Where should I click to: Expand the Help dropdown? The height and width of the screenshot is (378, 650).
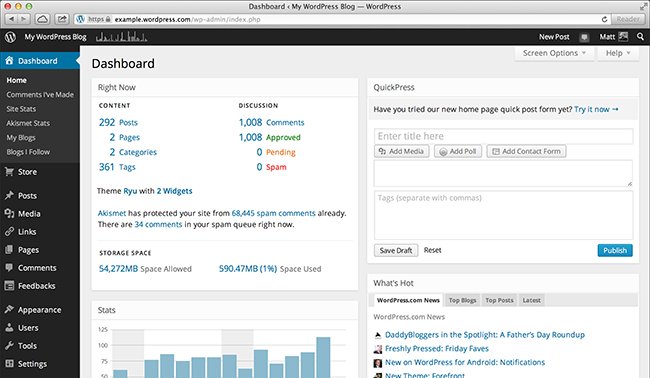(x=618, y=53)
